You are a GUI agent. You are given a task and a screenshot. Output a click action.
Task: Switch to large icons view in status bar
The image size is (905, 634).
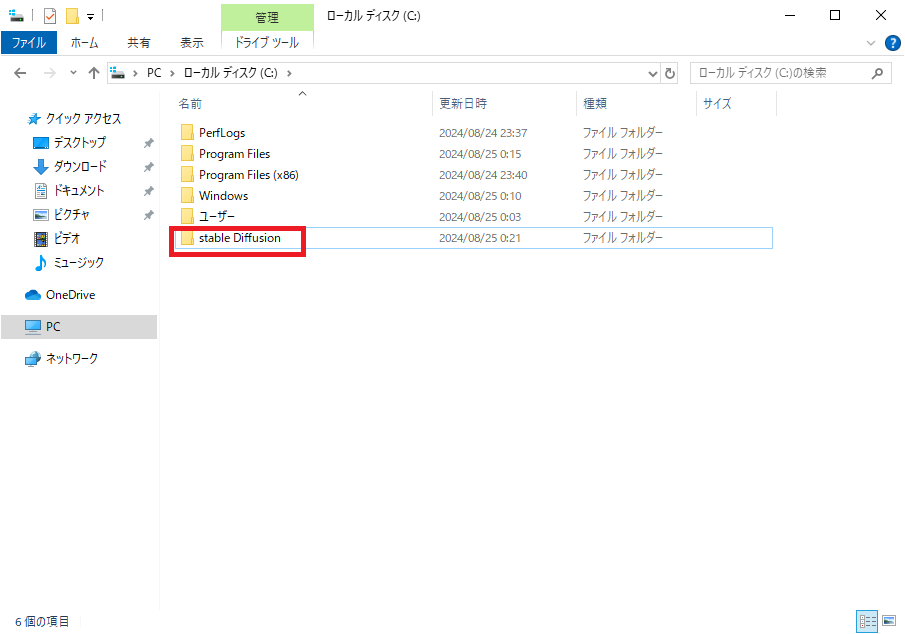tap(888, 621)
